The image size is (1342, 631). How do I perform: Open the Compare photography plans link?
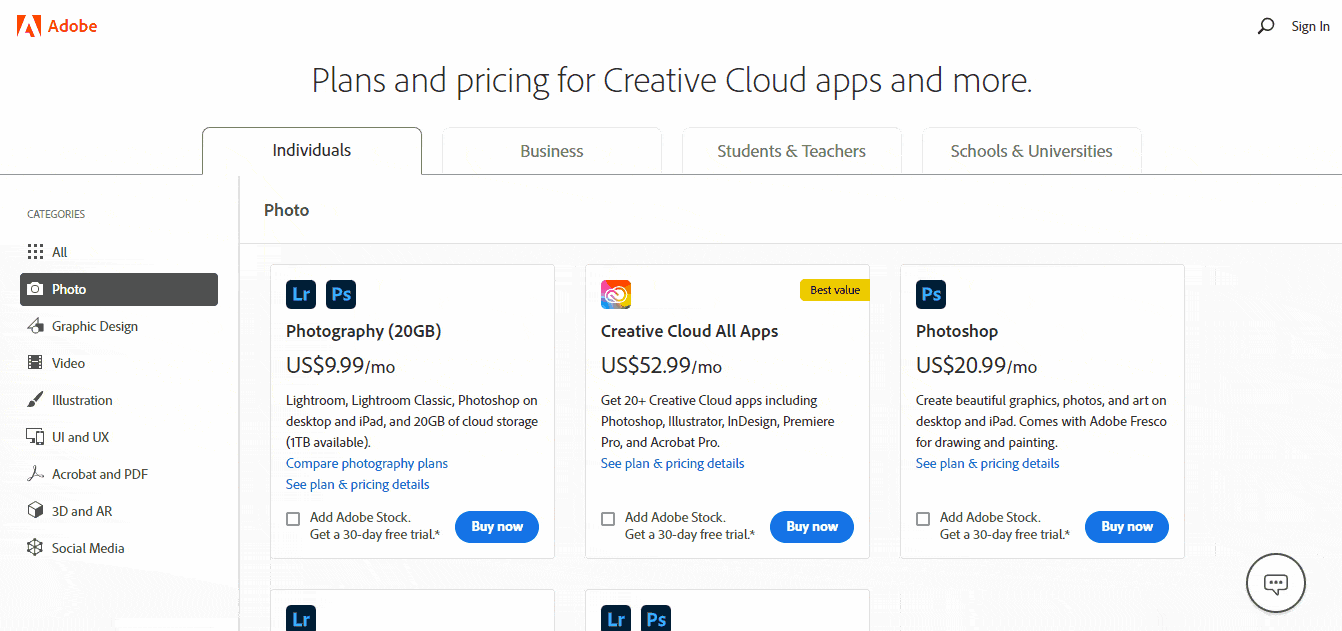click(367, 464)
